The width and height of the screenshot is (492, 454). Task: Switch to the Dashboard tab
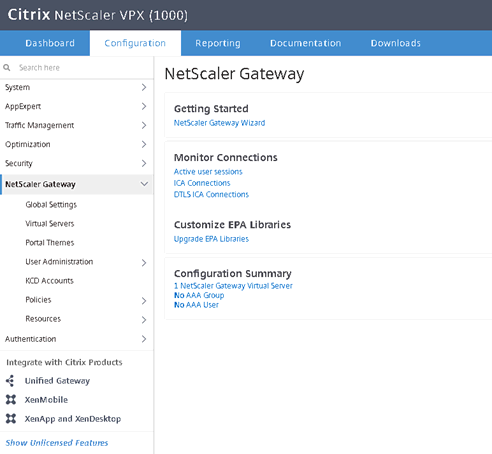(50, 43)
